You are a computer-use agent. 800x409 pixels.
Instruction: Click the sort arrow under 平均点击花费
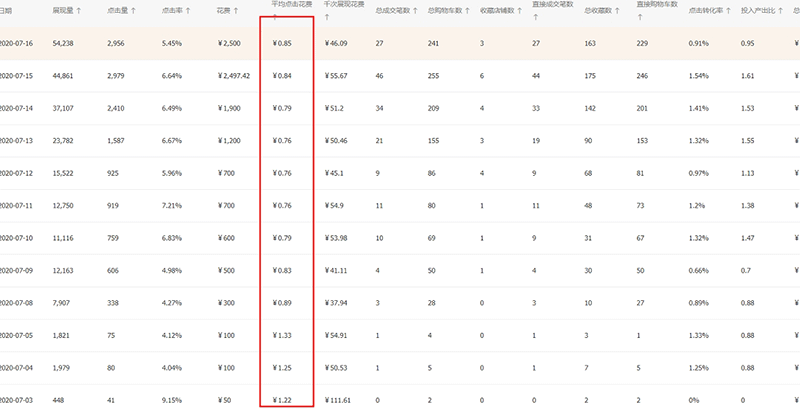[x=275, y=17]
